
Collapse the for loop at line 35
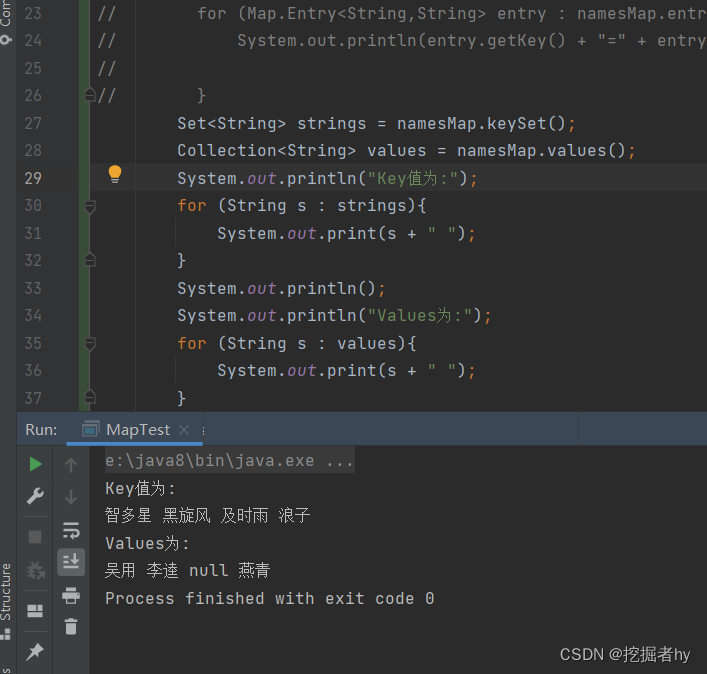tap(90, 344)
